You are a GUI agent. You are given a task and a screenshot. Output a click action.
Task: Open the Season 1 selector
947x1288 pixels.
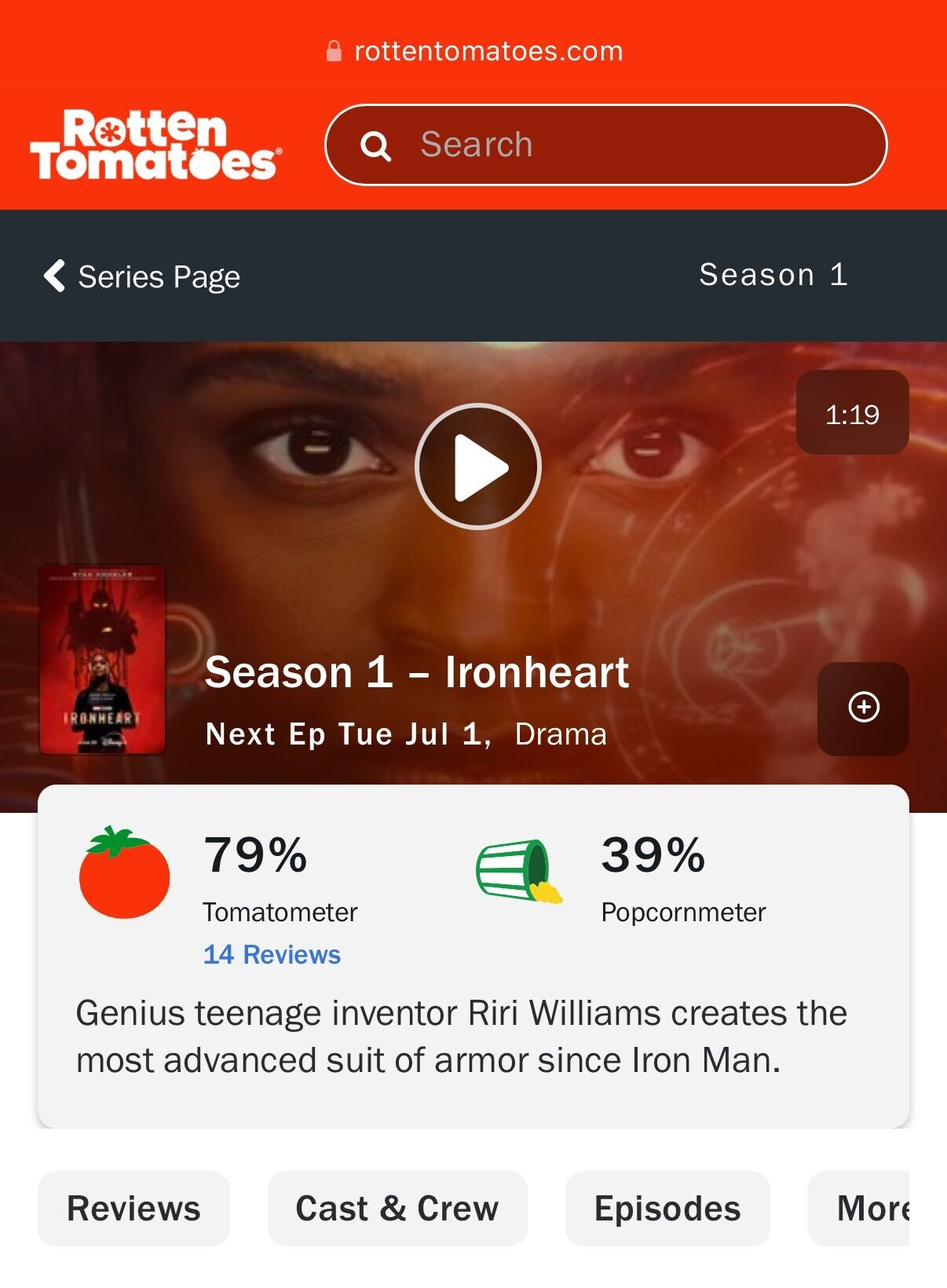point(773,275)
